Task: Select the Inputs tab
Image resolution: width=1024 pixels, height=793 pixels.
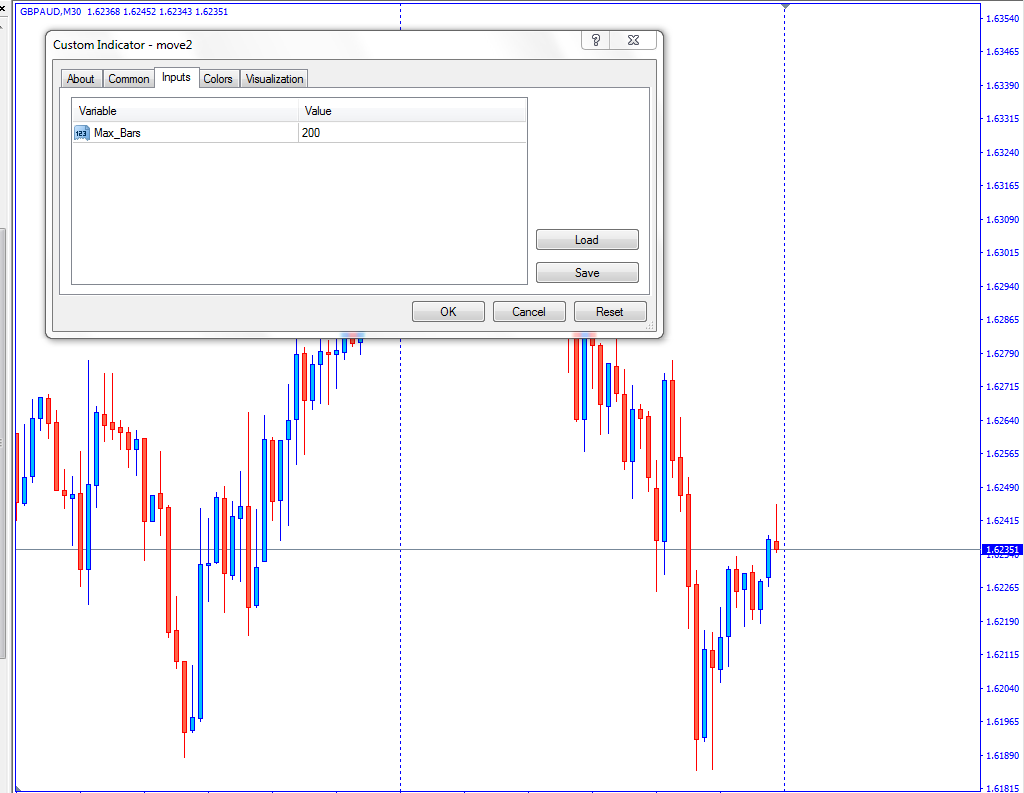Action: [176, 78]
